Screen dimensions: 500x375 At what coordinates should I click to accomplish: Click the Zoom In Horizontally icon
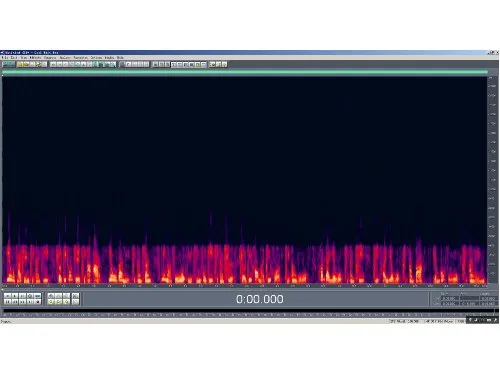pos(51,296)
